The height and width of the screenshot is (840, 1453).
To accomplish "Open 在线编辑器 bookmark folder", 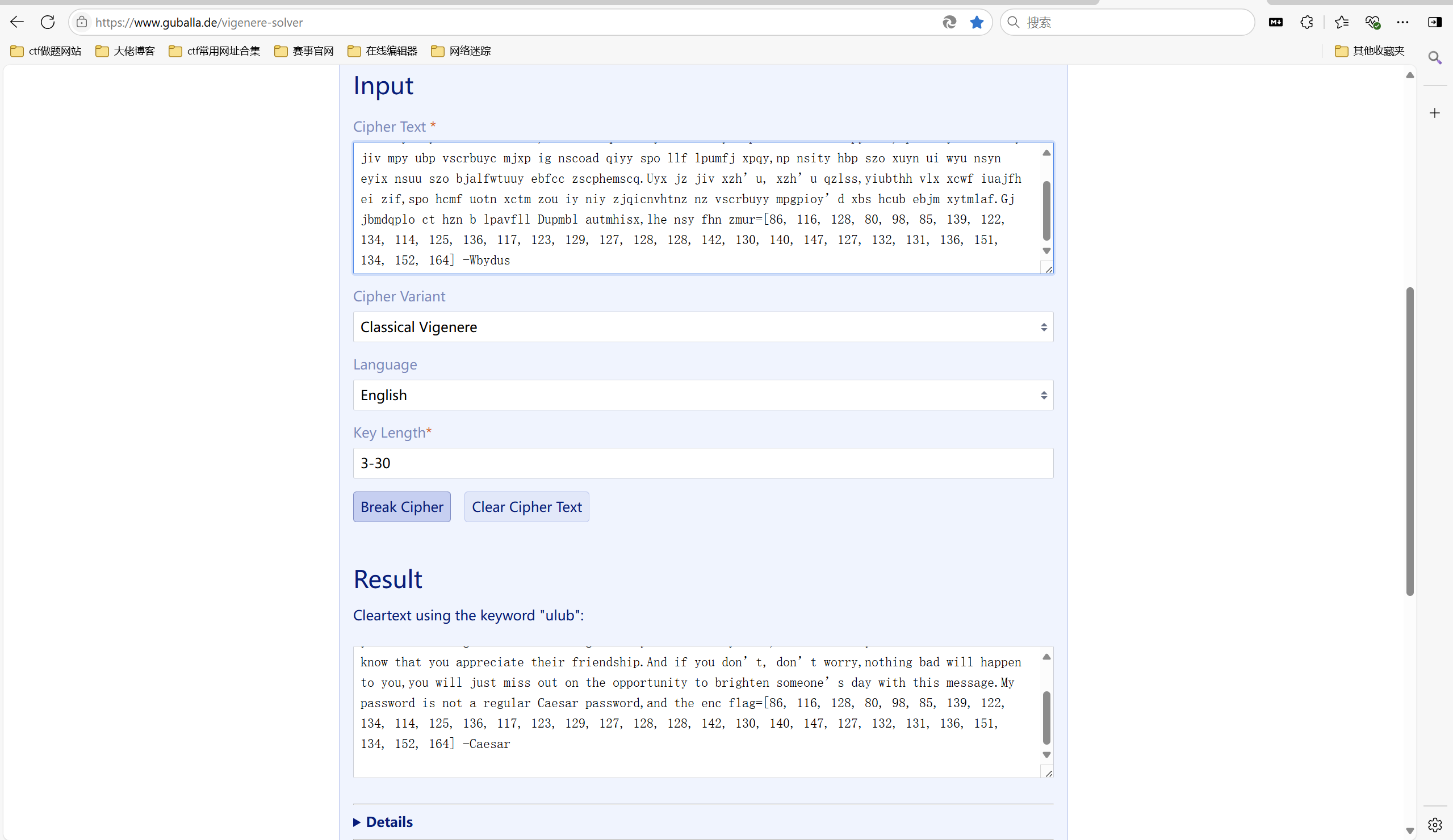I will click(383, 51).
